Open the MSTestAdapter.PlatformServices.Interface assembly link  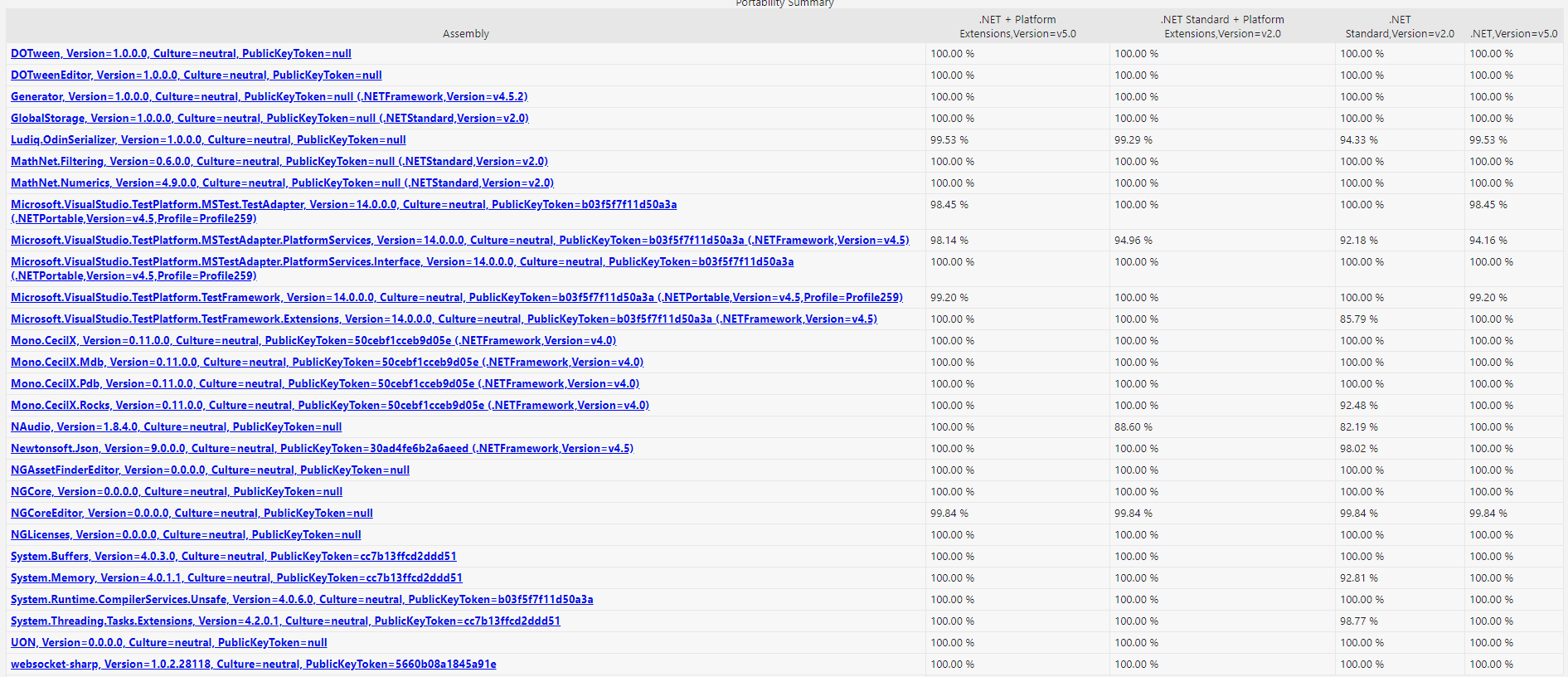click(402, 269)
